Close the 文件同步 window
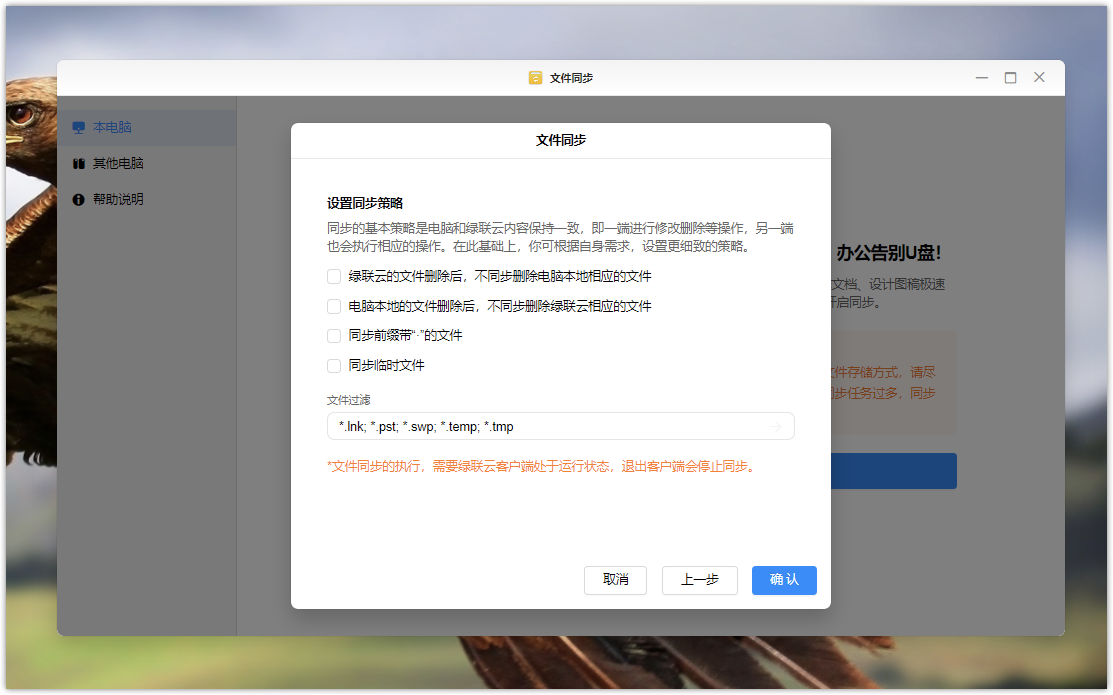The width and height of the screenshot is (1113, 695). 1039,78
